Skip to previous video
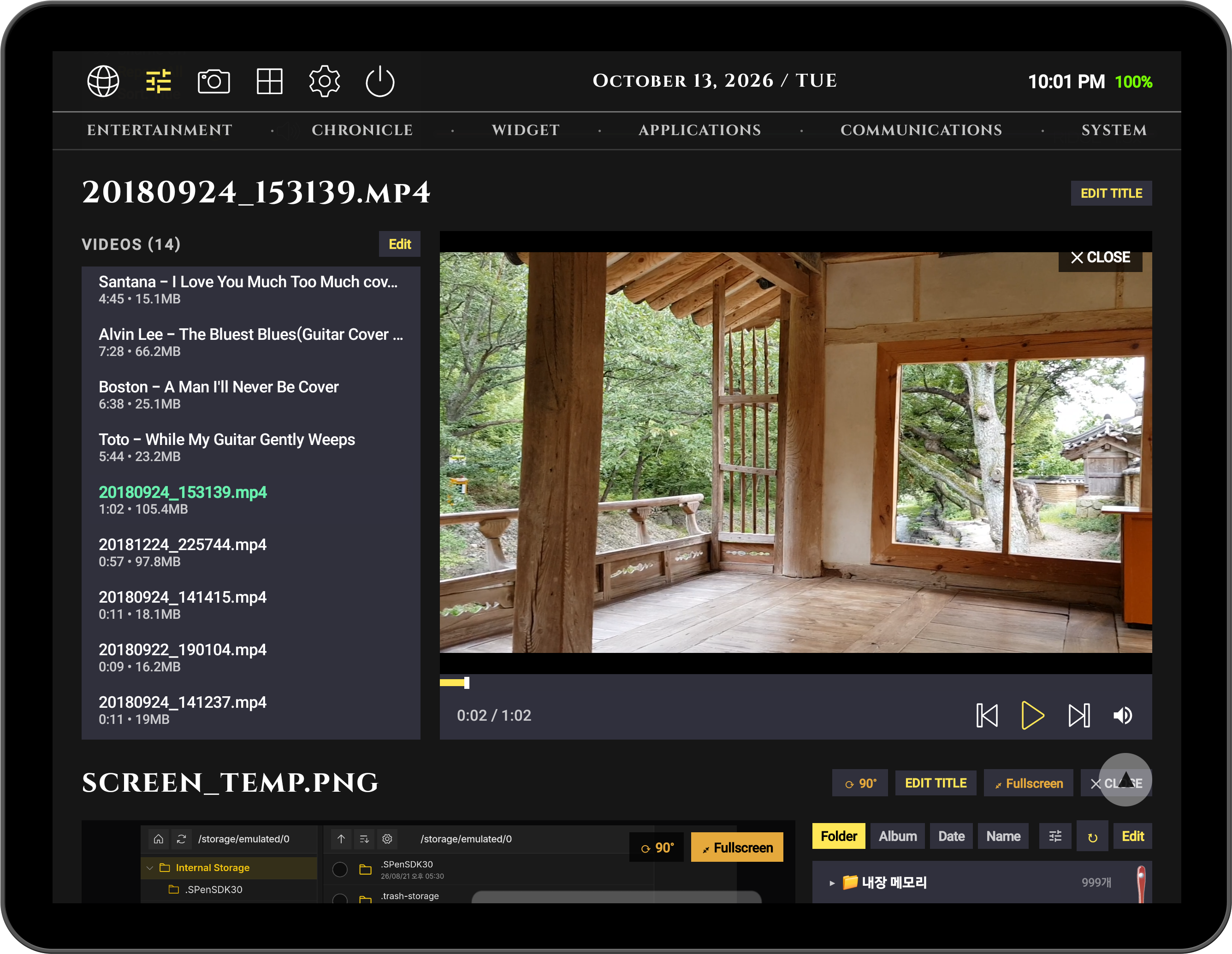Screen dimensions: 1232x954 coord(987,715)
